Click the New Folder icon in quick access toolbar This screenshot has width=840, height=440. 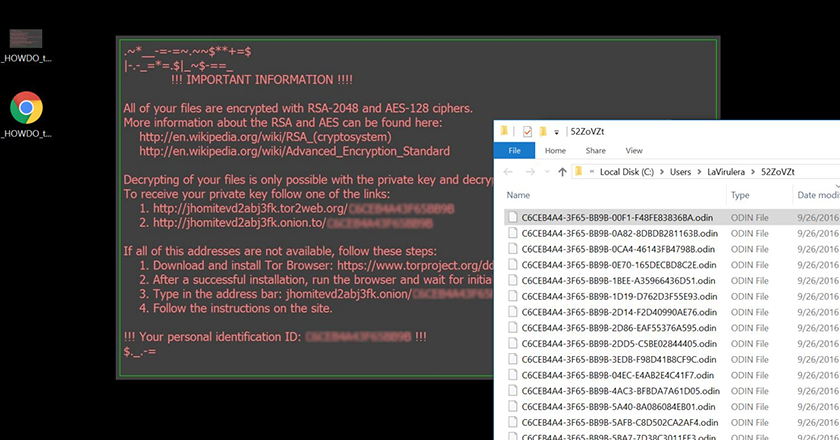click(x=543, y=131)
